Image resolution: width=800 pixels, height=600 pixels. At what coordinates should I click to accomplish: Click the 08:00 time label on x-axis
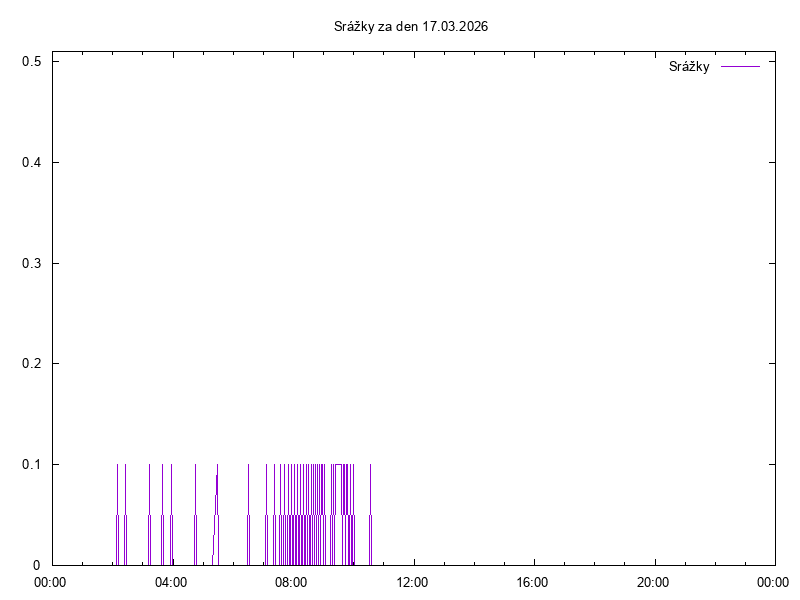(292, 582)
